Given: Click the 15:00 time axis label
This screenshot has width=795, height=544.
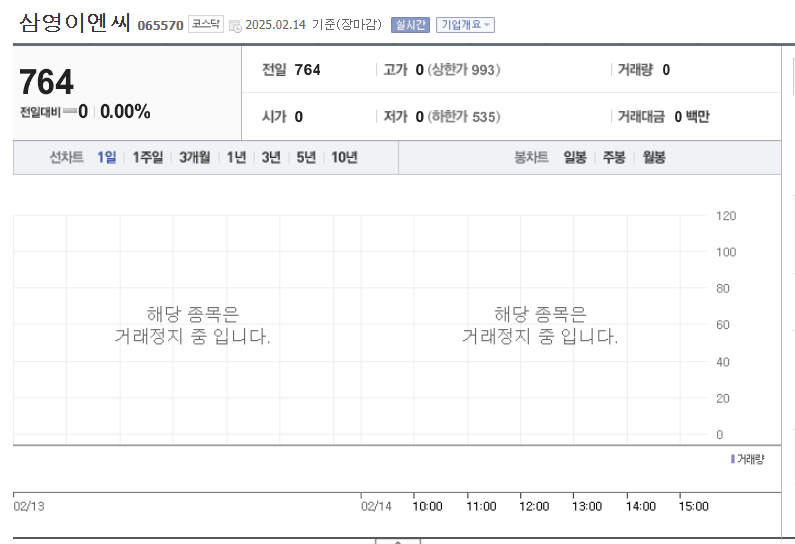Looking at the screenshot, I should pyautogui.click(x=694, y=506).
